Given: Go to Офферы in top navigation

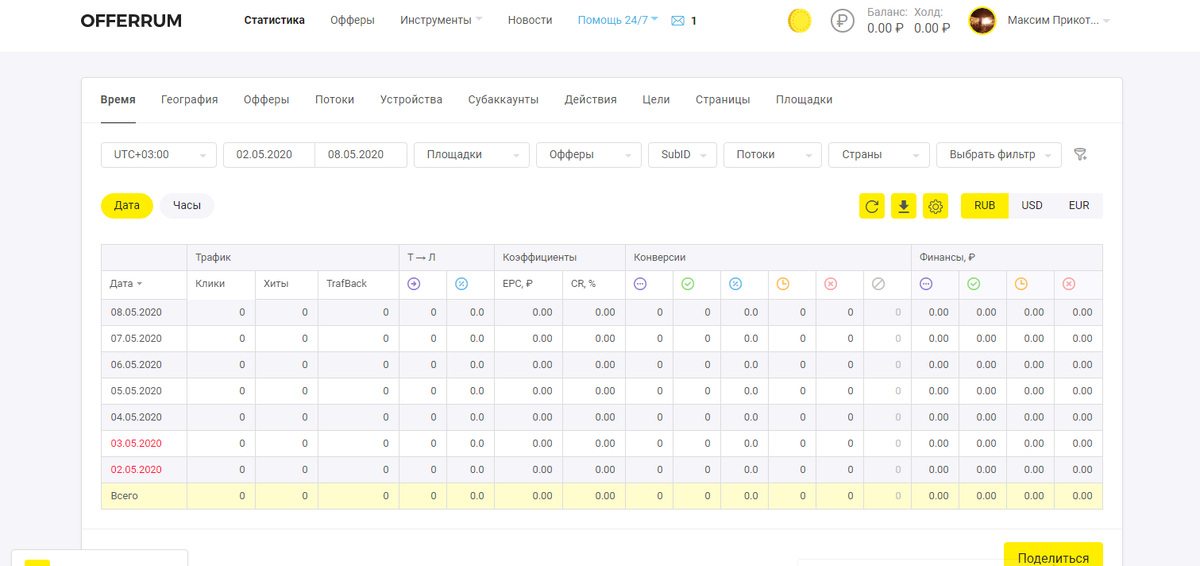Looking at the screenshot, I should (352, 20).
